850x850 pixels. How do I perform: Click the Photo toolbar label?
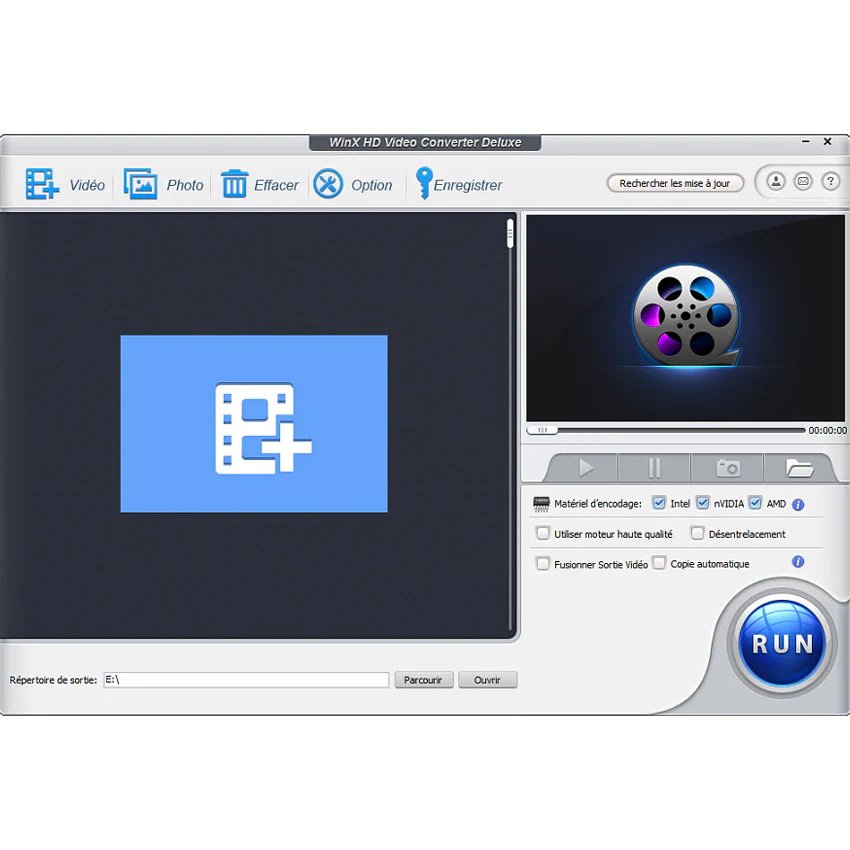click(185, 185)
